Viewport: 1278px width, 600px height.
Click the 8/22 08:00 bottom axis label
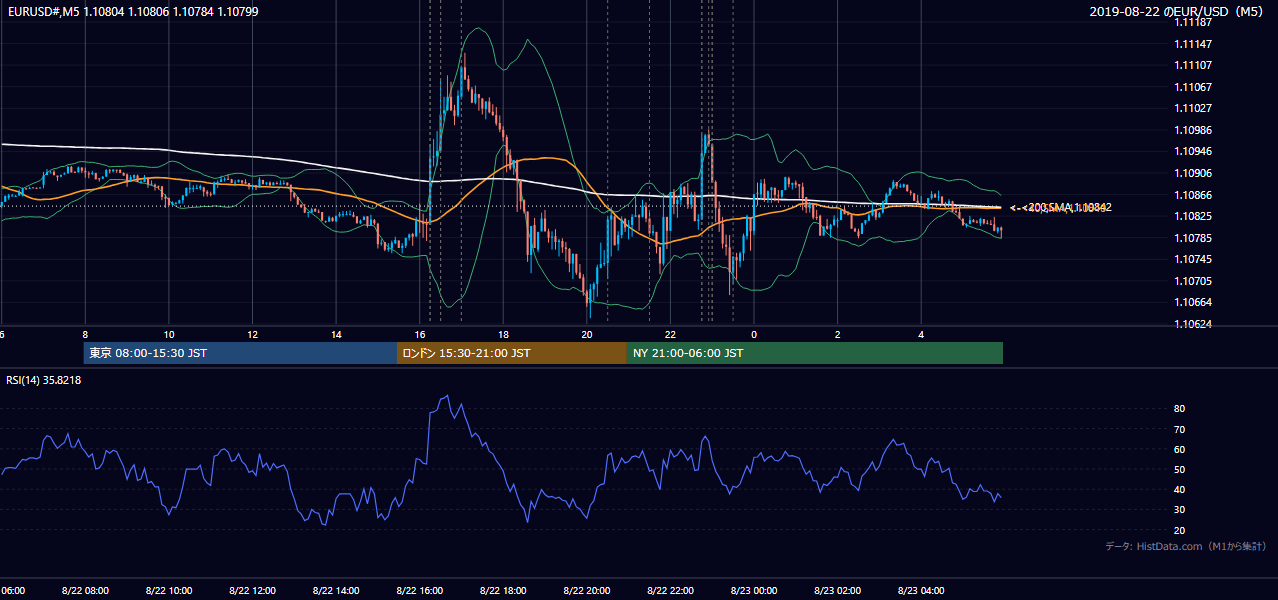(x=85, y=590)
